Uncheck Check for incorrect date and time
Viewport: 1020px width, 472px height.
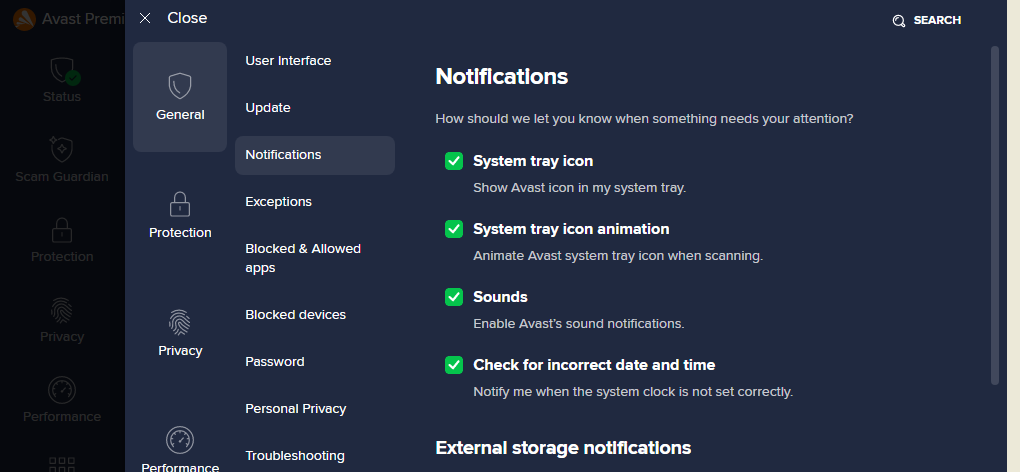[x=454, y=365]
